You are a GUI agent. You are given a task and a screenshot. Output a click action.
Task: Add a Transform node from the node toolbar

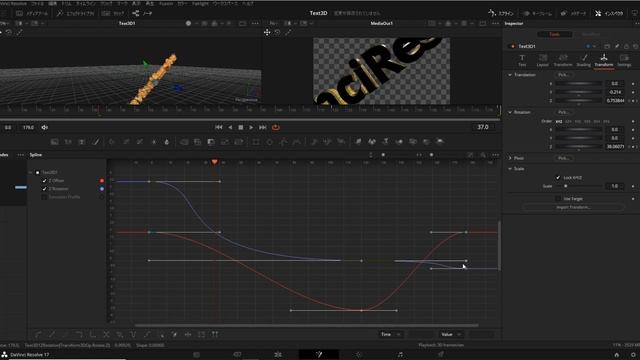point(239,142)
